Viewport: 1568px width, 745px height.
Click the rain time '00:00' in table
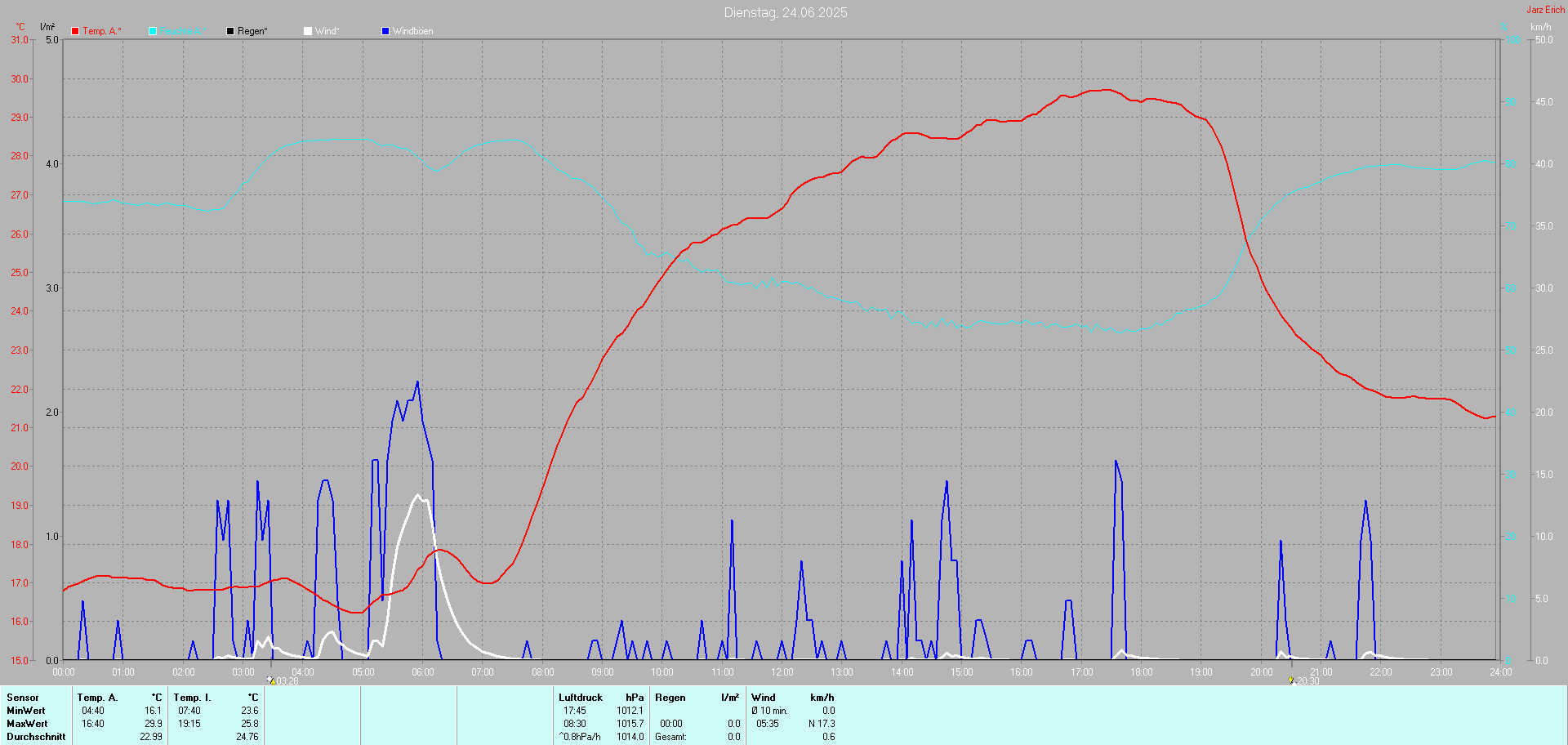pos(671,724)
